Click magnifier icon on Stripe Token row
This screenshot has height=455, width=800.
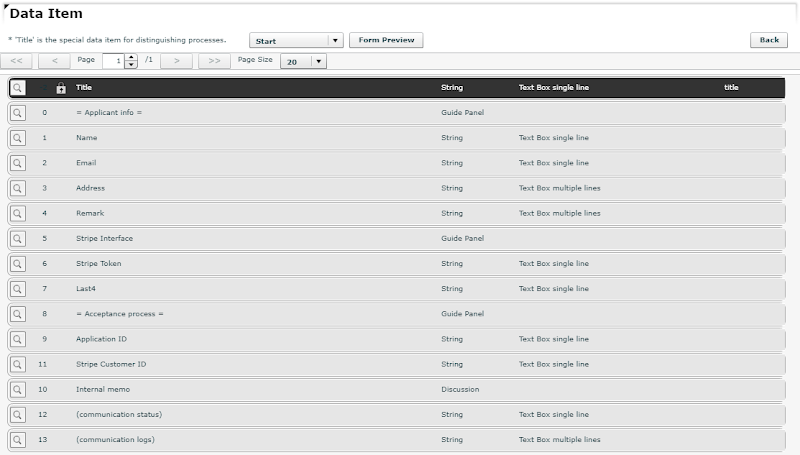coord(18,263)
